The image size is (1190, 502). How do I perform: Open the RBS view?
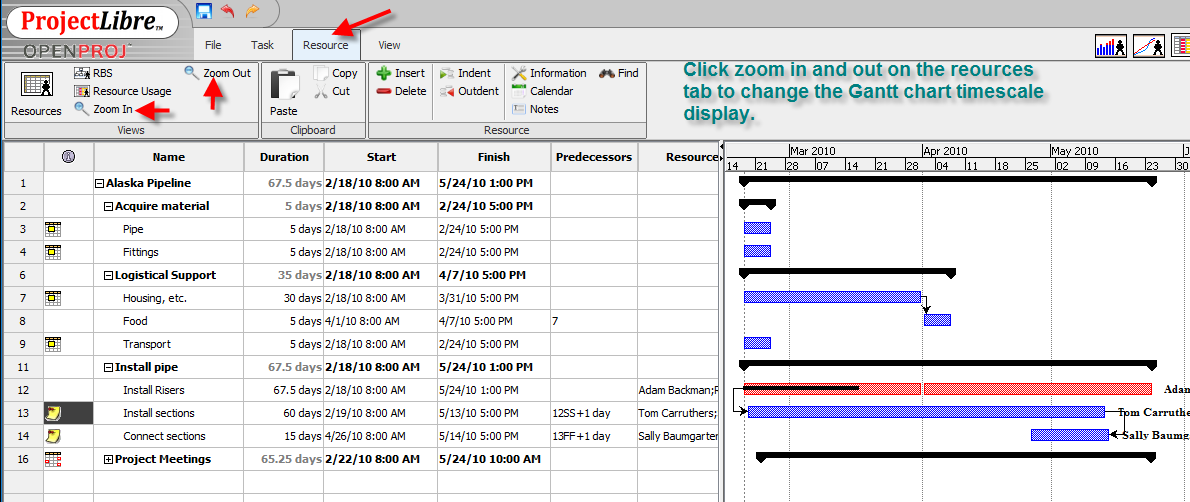click(93, 73)
